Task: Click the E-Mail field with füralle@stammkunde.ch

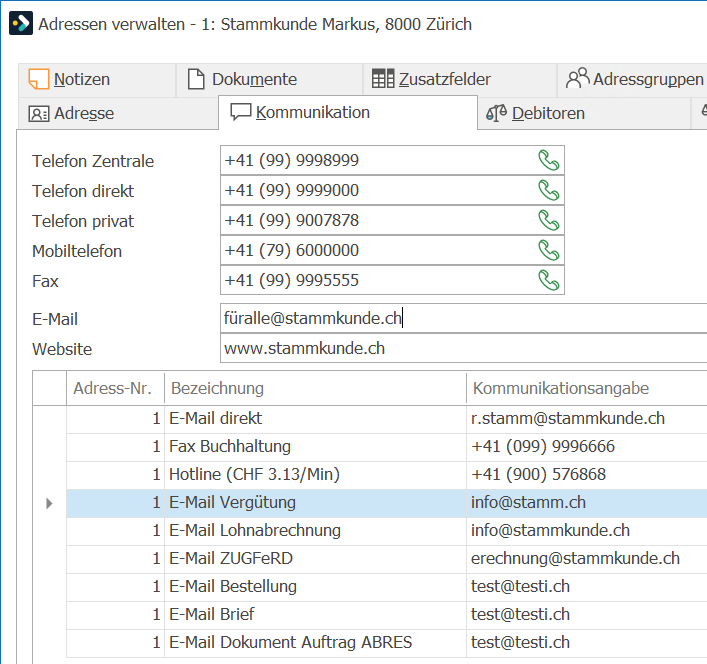Action: (x=464, y=319)
